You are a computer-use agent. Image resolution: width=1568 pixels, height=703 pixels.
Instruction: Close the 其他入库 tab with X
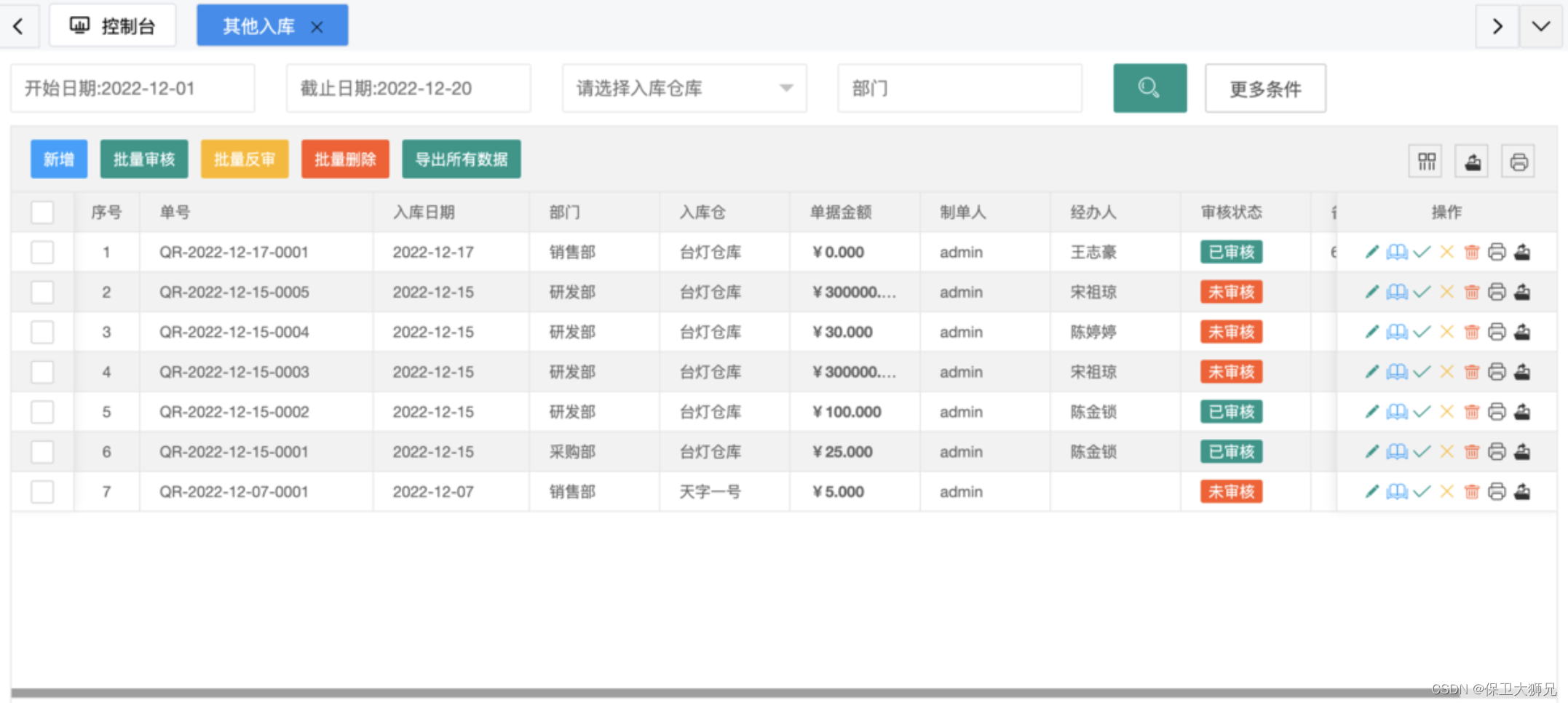(x=317, y=27)
